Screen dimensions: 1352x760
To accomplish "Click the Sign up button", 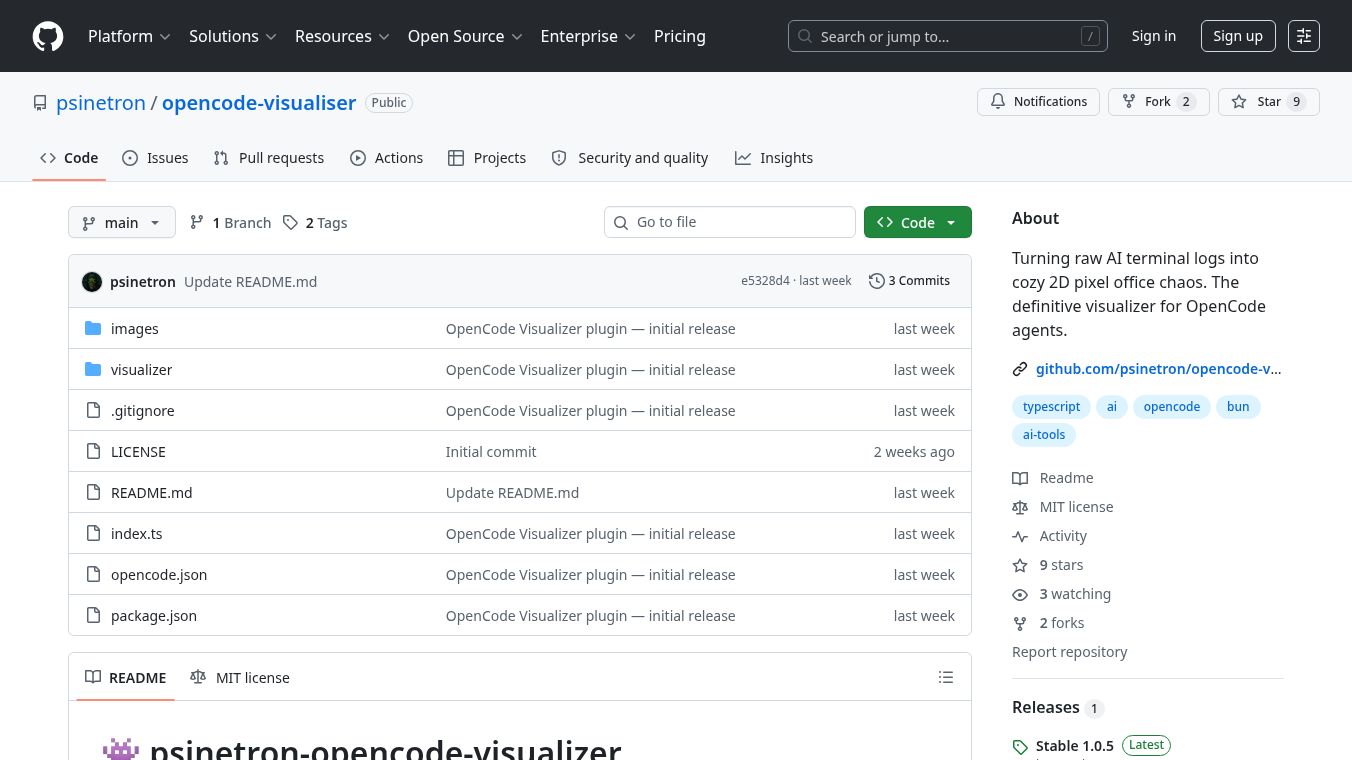I will pos(1238,36).
